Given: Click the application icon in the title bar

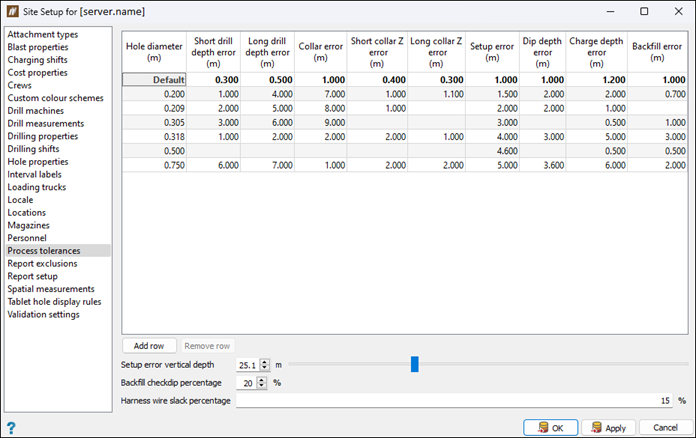Looking at the screenshot, I should [x=13, y=11].
